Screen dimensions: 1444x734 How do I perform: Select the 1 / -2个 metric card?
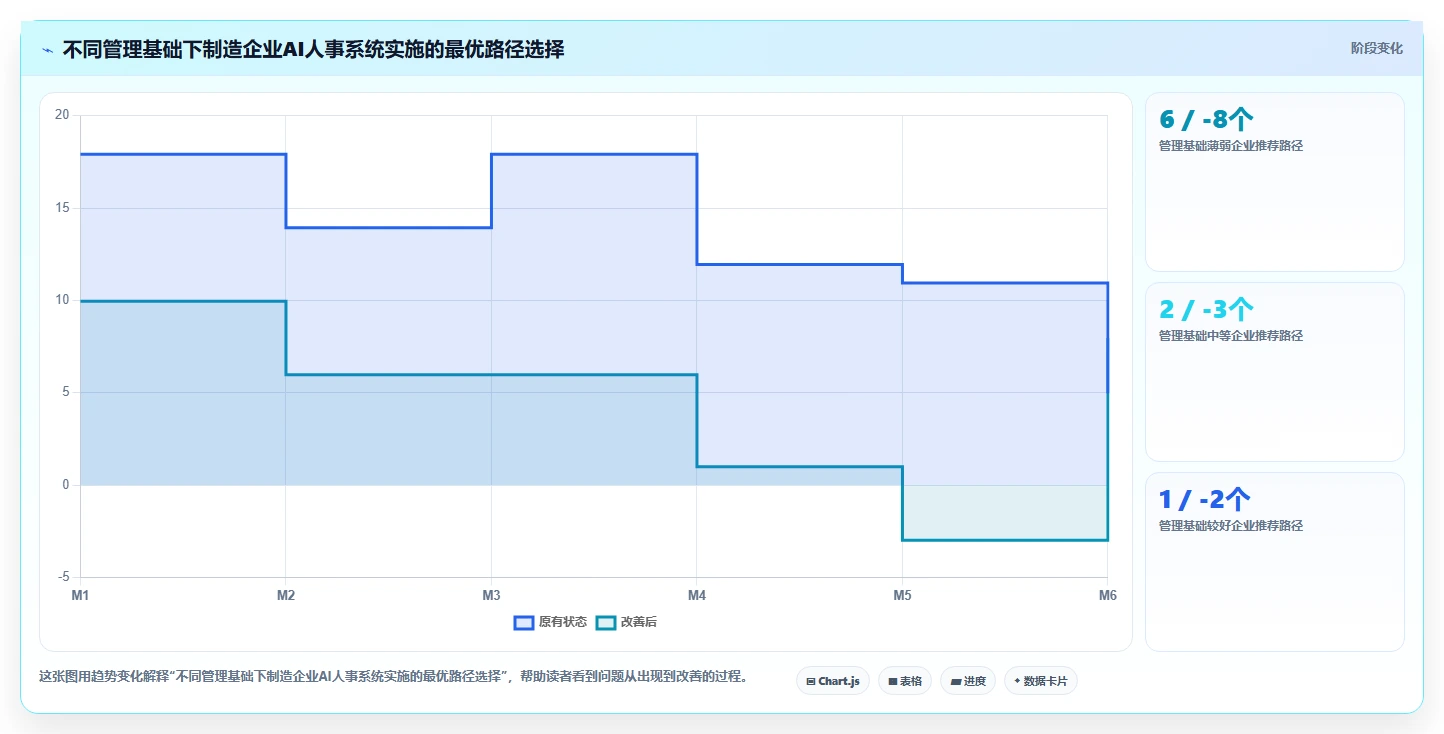pyautogui.click(x=1275, y=562)
